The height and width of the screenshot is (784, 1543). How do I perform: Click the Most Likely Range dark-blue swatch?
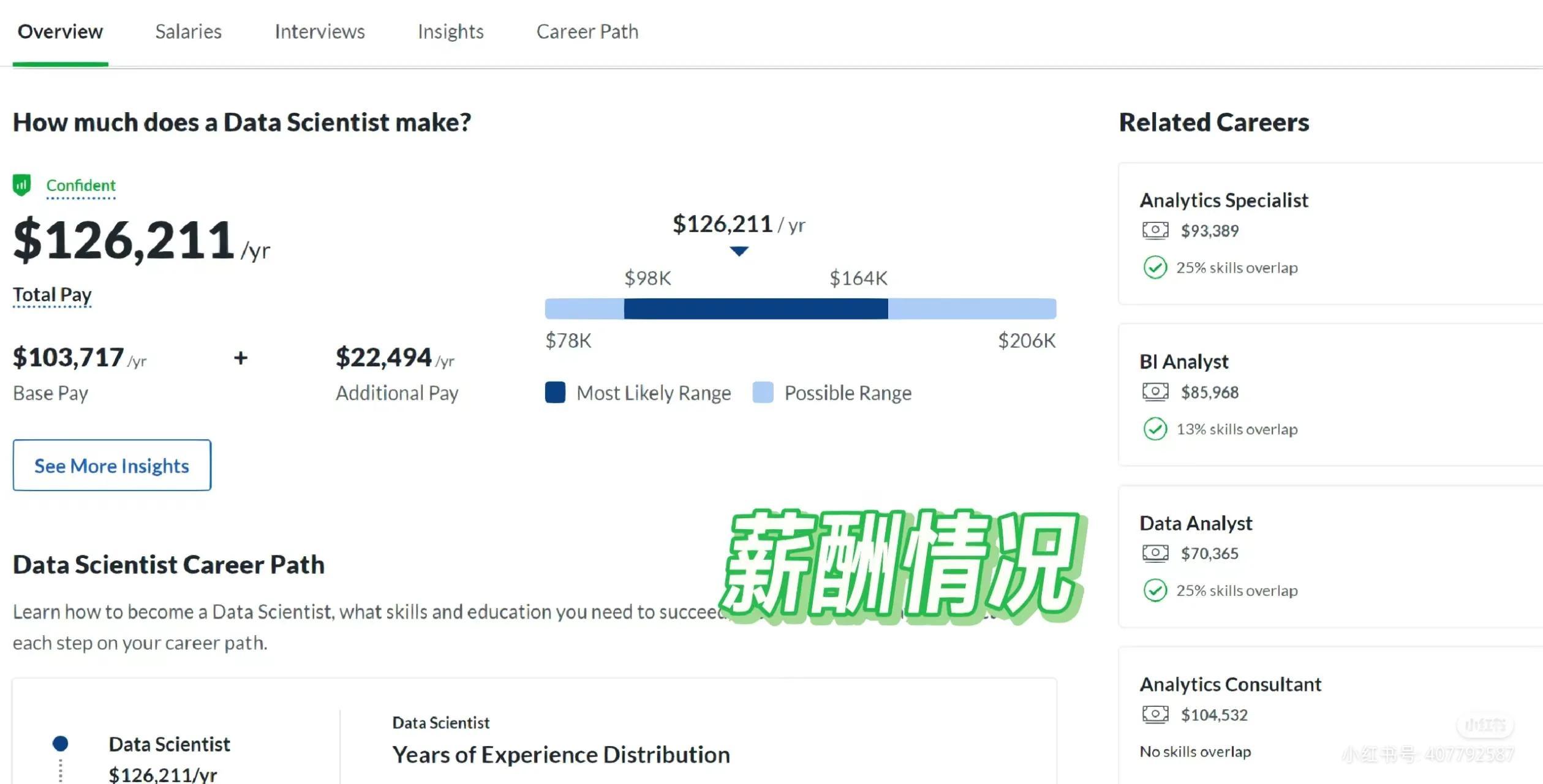555,393
